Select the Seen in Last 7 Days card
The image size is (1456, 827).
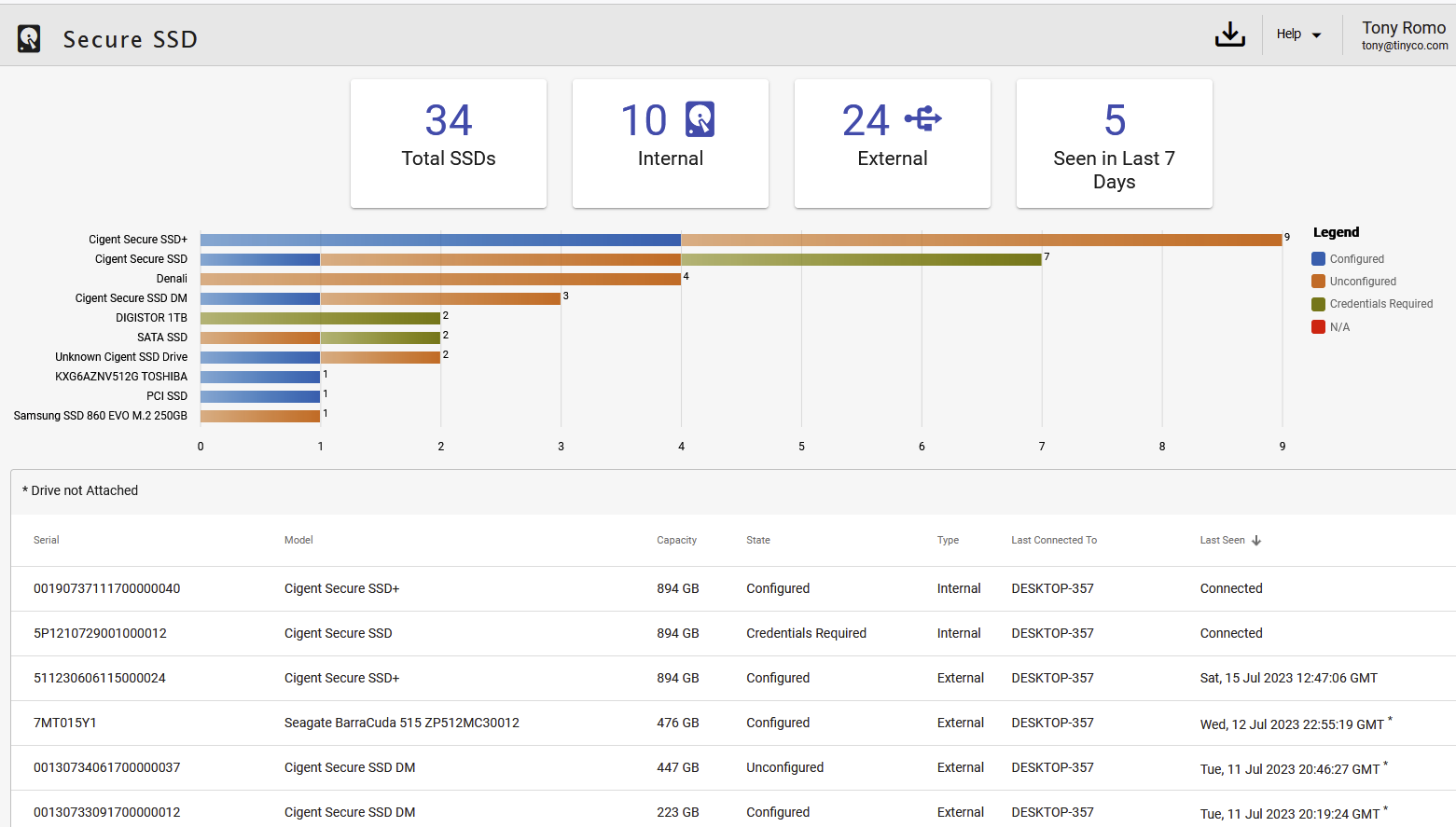[1114, 144]
